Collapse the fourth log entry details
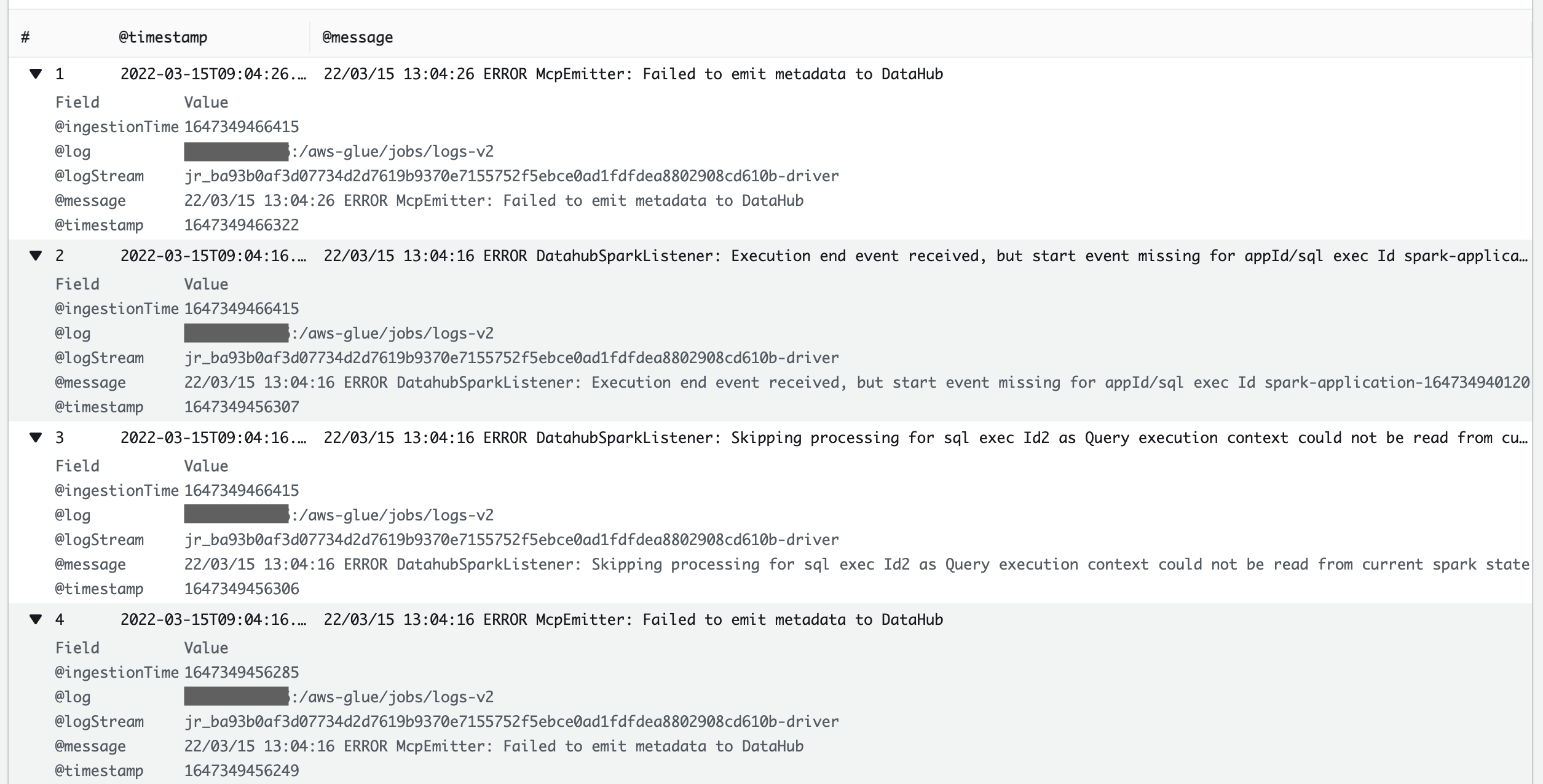1543x784 pixels. [35, 619]
